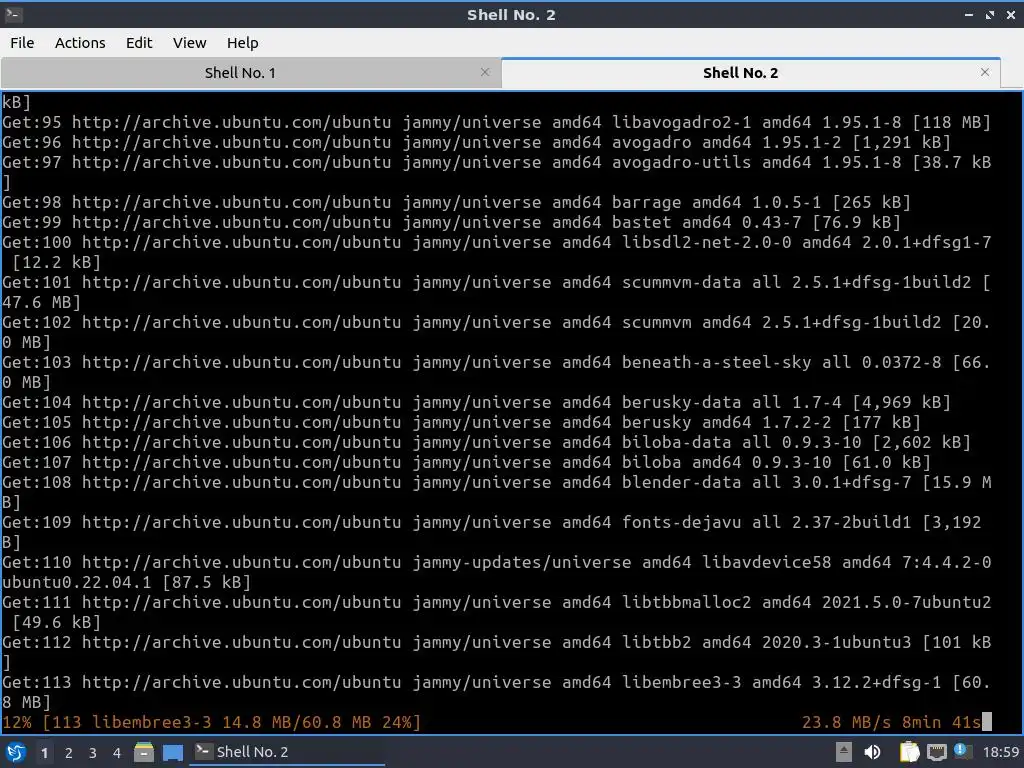Click the Get:105 berusky line
This screenshot has height=768, width=1024.
(x=461, y=422)
